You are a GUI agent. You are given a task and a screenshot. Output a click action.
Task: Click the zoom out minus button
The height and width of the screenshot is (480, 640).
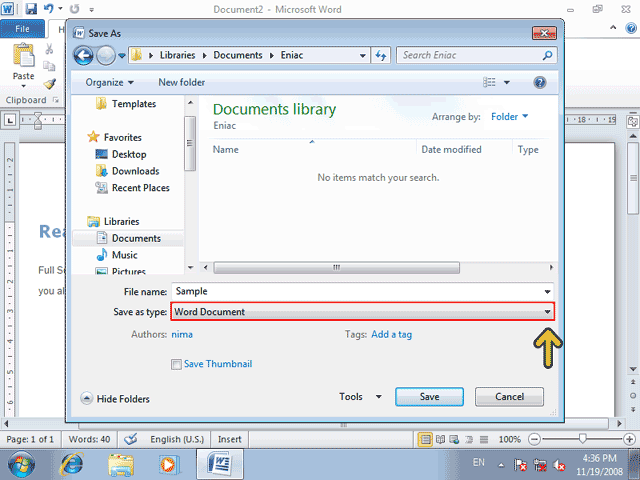click(534, 440)
